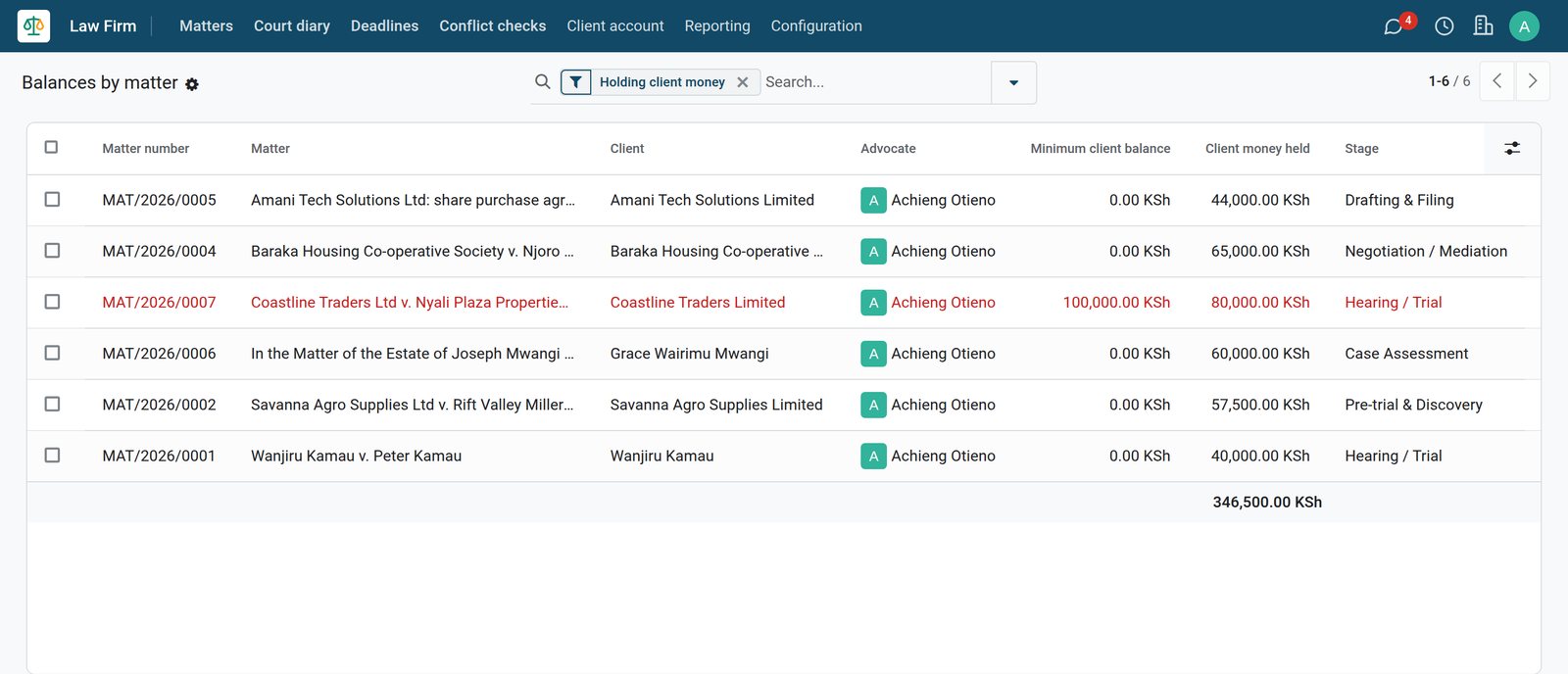The width and height of the screenshot is (1568, 674).
Task: Click the search magnifier icon
Action: click(543, 82)
